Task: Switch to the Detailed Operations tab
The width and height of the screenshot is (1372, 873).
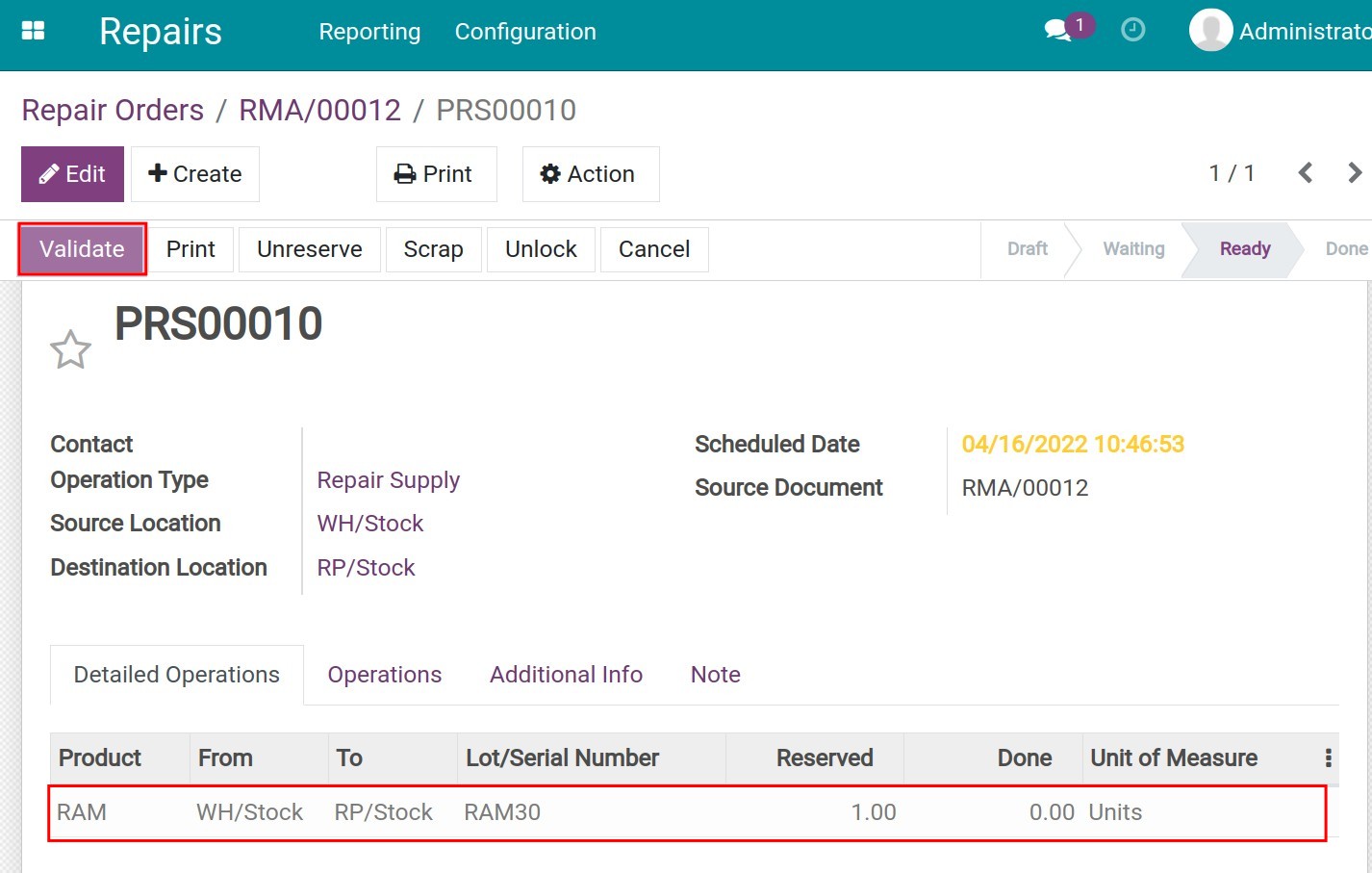Action: 177,675
